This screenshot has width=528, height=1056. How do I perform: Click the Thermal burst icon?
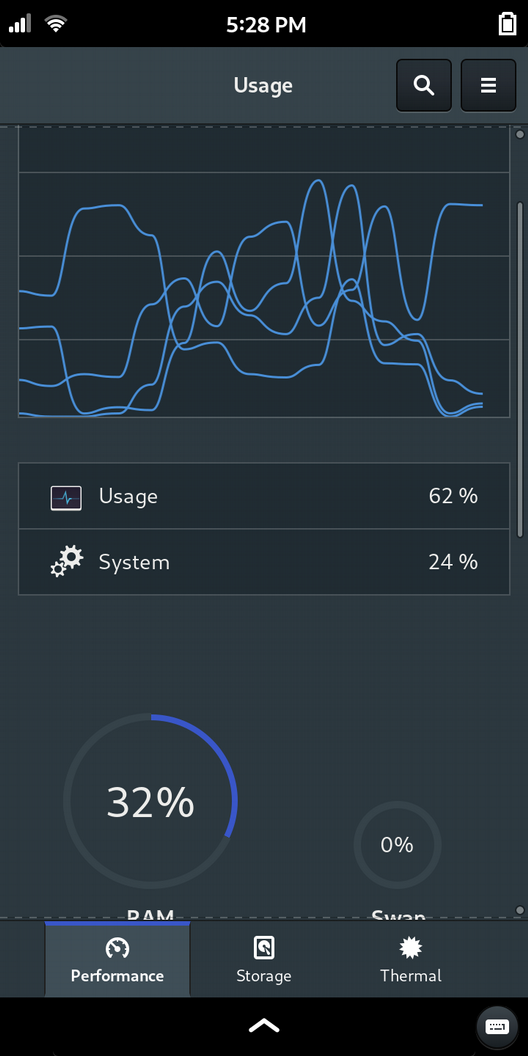tap(411, 948)
